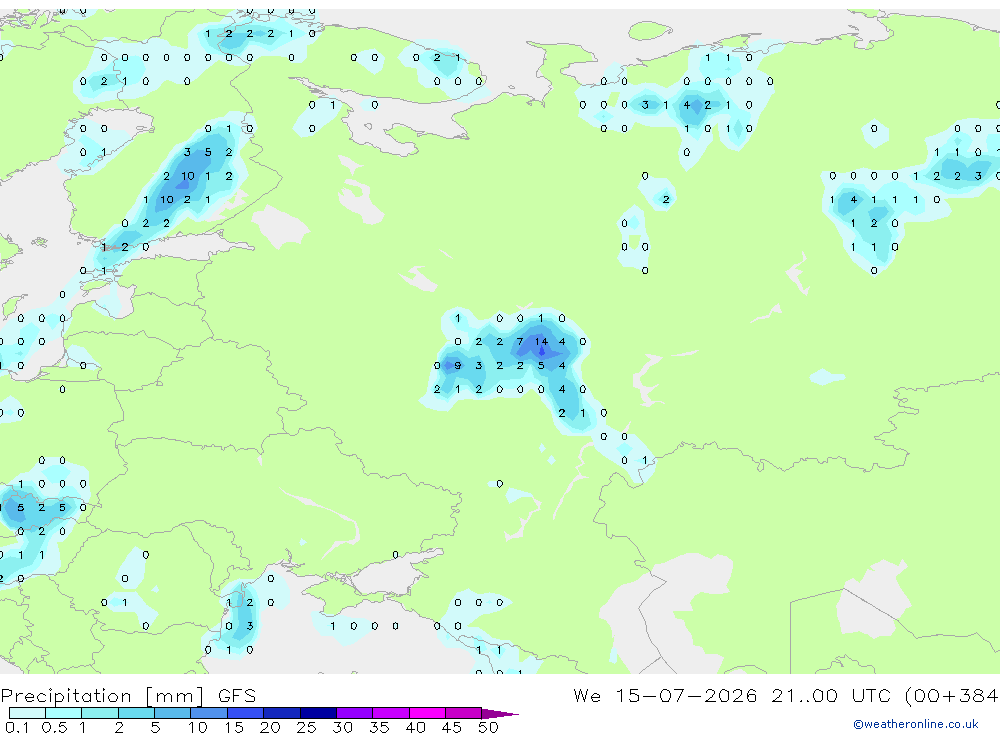Click the '30' legend scale label

[342, 727]
